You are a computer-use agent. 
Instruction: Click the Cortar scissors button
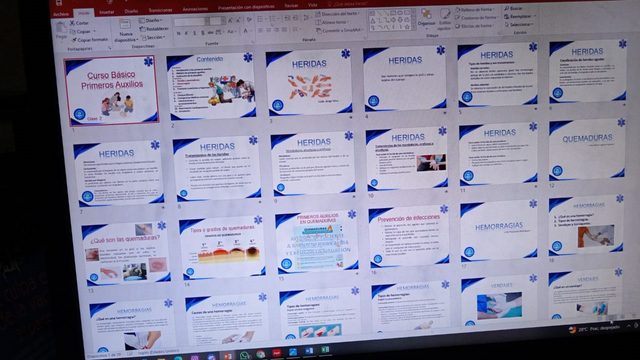pyautogui.click(x=79, y=23)
